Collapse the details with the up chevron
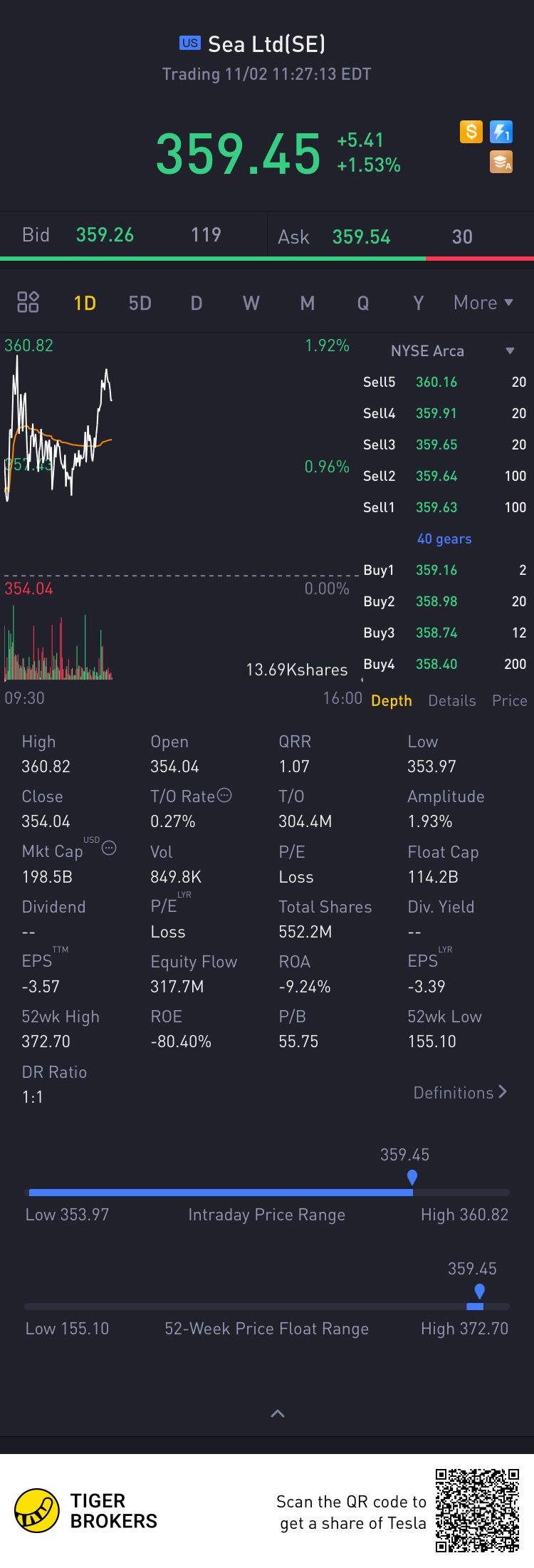Image resolution: width=534 pixels, height=1568 pixels. (x=278, y=1413)
